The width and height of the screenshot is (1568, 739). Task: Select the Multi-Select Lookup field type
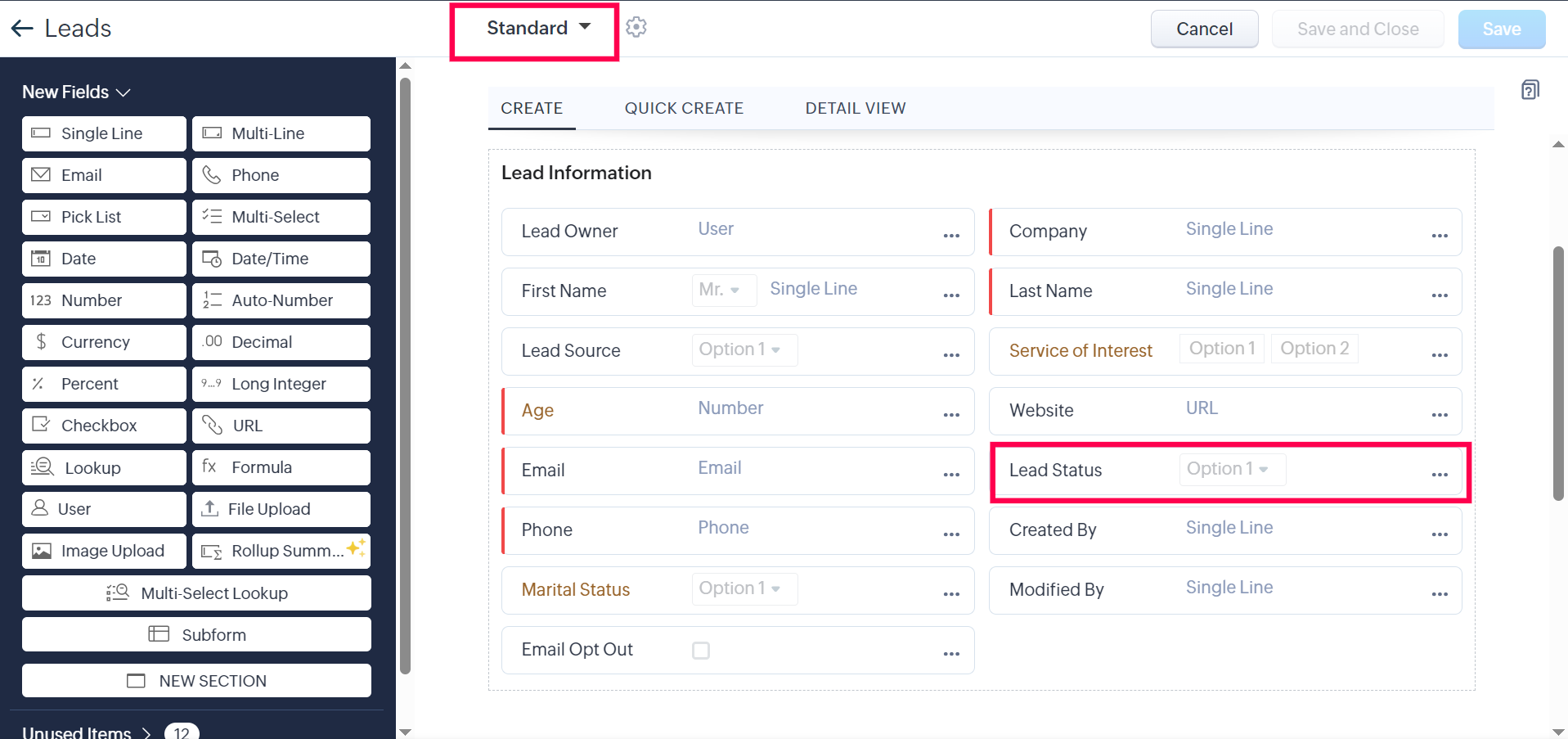(196, 593)
